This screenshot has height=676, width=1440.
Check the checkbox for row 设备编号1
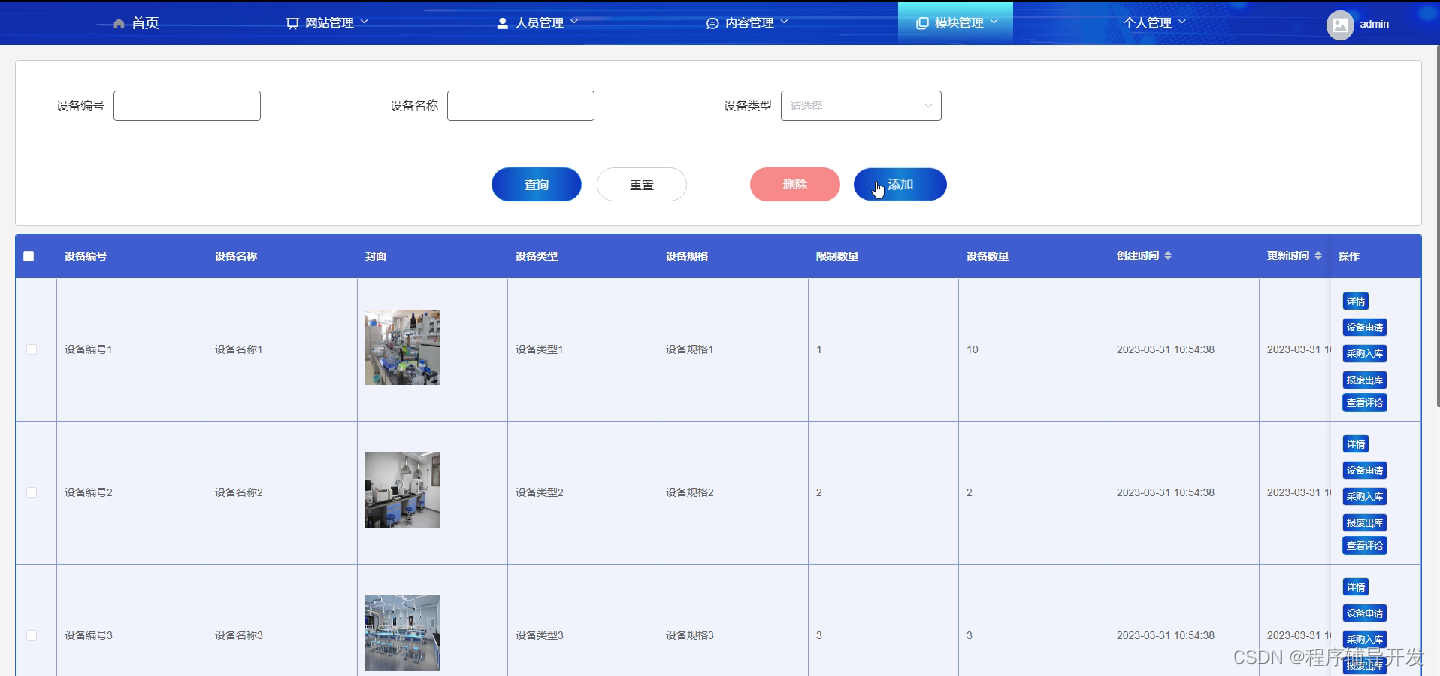(31, 350)
